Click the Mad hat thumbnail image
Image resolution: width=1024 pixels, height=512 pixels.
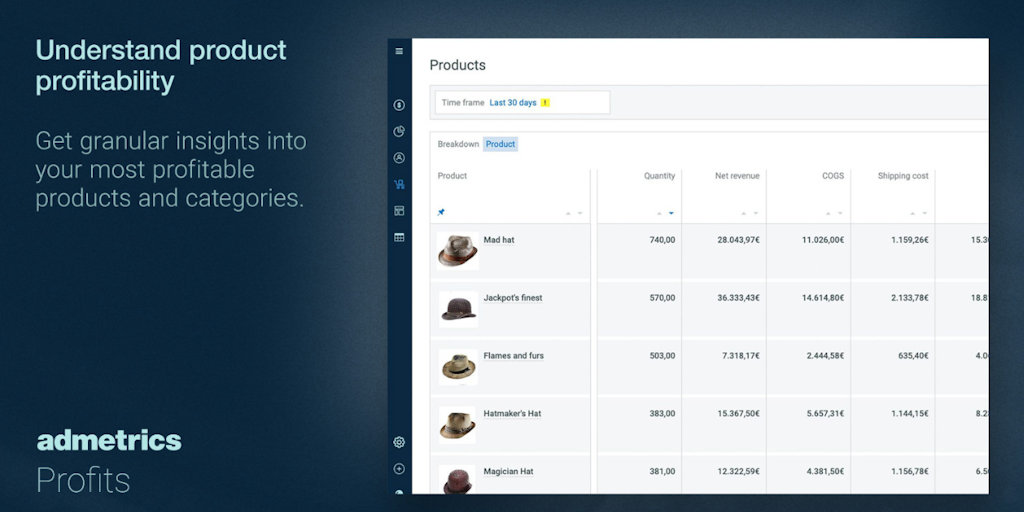457,251
